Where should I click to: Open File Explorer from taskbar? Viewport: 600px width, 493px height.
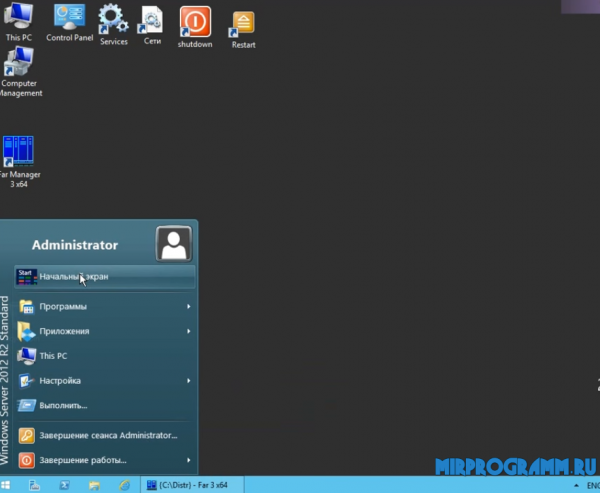[x=94, y=485]
